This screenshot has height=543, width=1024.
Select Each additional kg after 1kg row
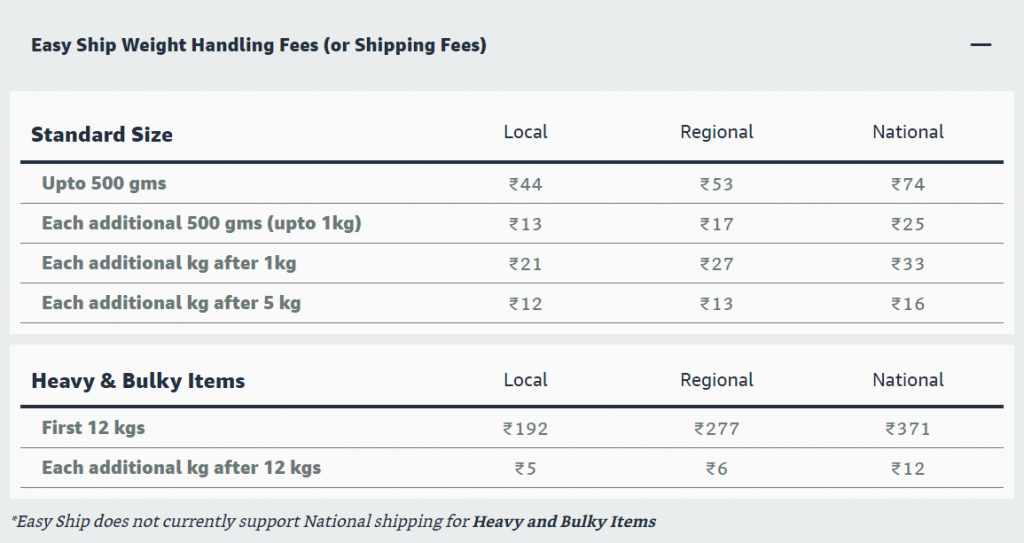click(x=512, y=263)
